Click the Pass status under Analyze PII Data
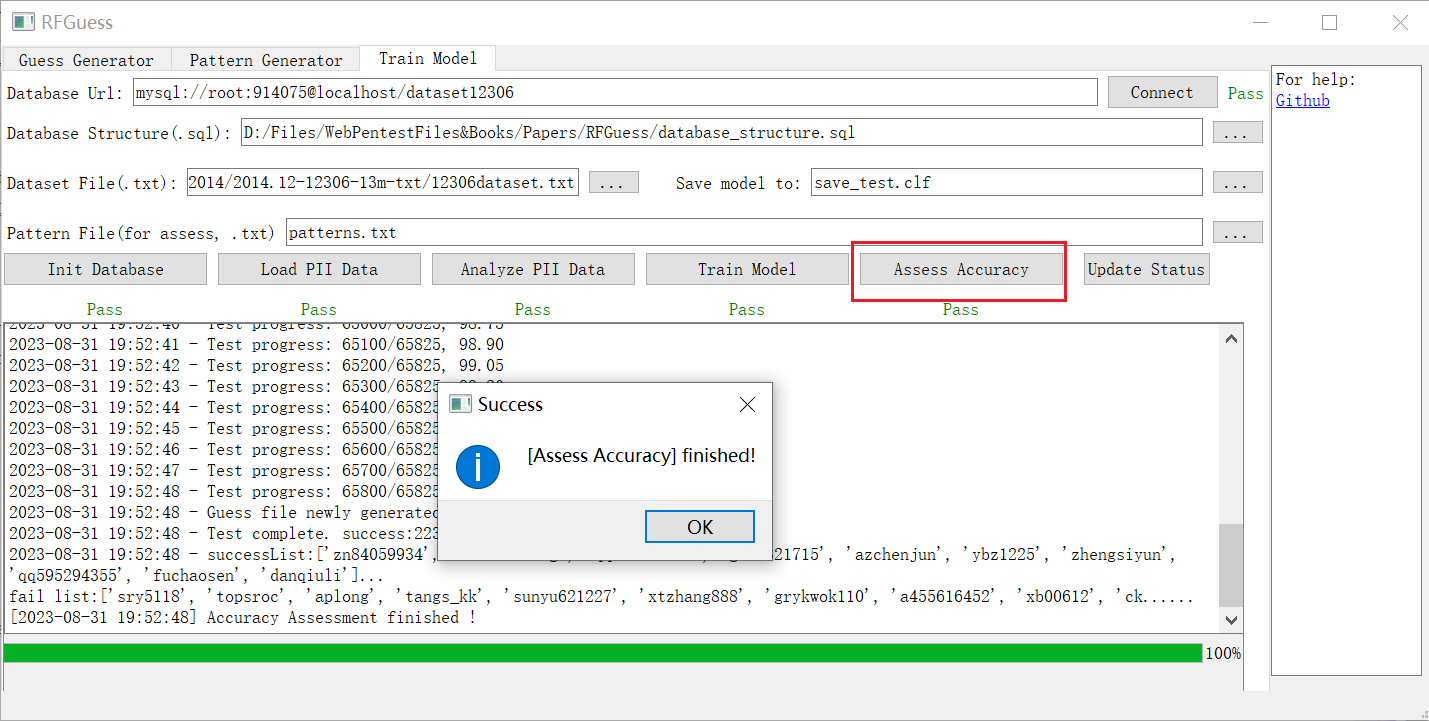1429x721 pixels. 533,310
